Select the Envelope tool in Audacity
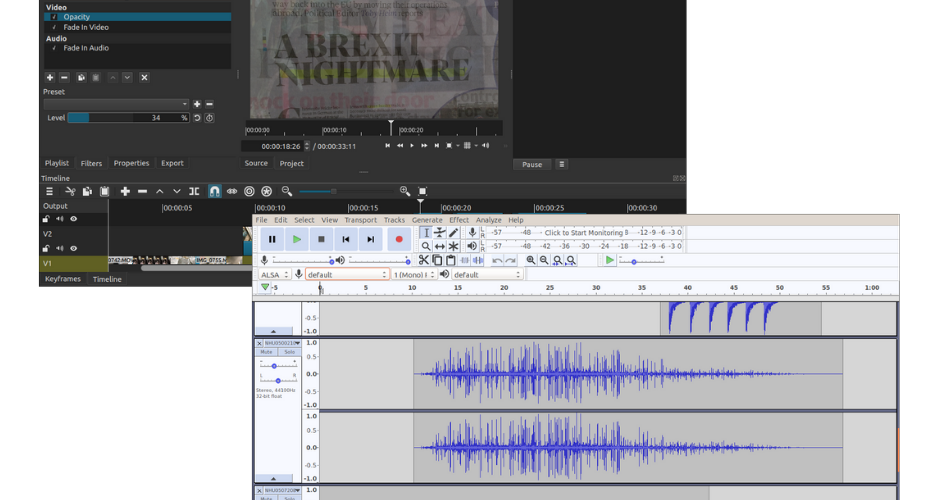940x500 pixels. click(440, 233)
